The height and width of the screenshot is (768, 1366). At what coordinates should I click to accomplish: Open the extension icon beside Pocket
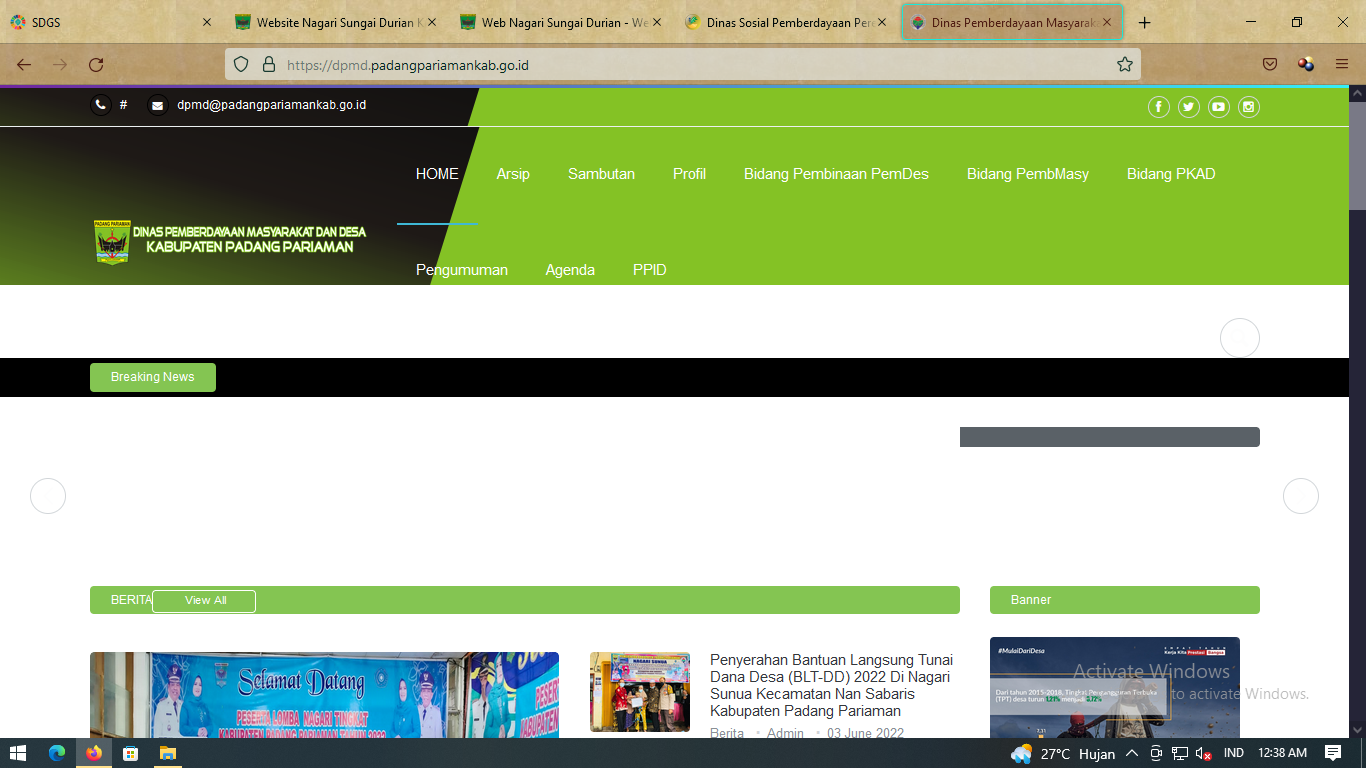1306,64
